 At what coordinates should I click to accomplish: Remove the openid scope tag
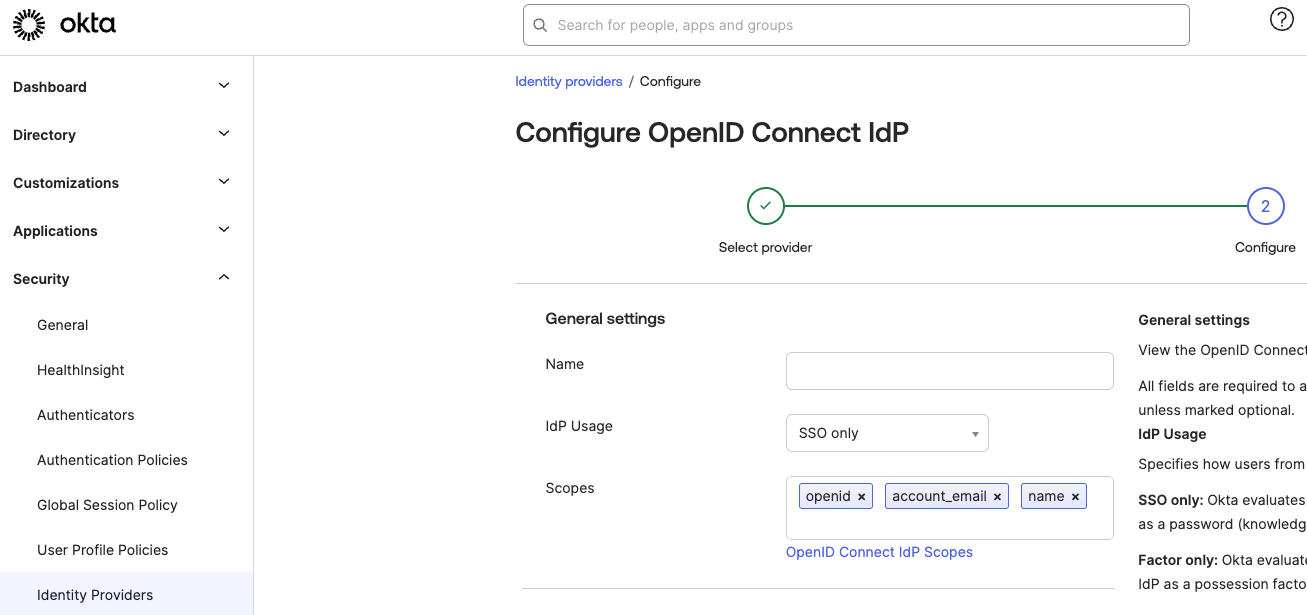click(861, 497)
